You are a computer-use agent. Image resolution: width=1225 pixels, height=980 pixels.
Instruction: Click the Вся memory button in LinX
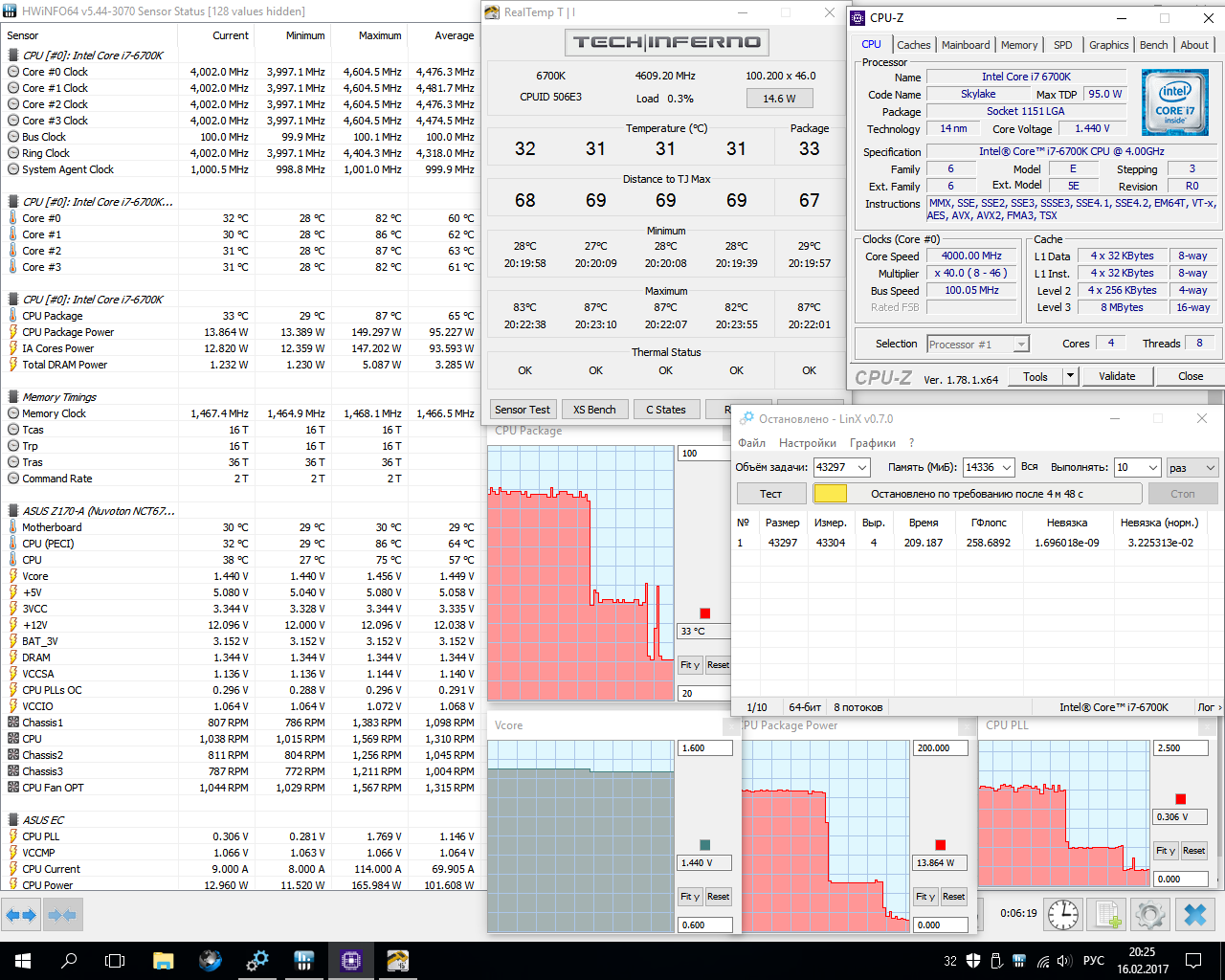pyautogui.click(x=1030, y=467)
